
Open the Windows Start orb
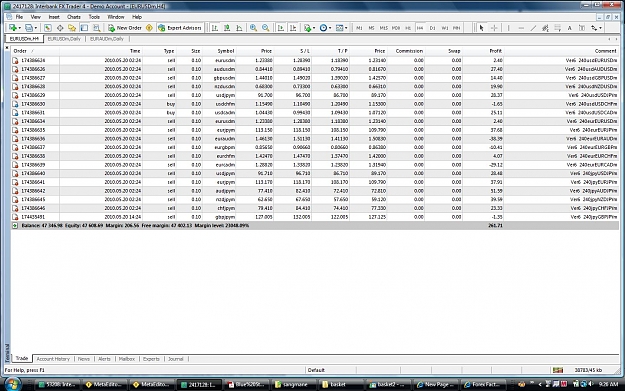tap(12, 384)
